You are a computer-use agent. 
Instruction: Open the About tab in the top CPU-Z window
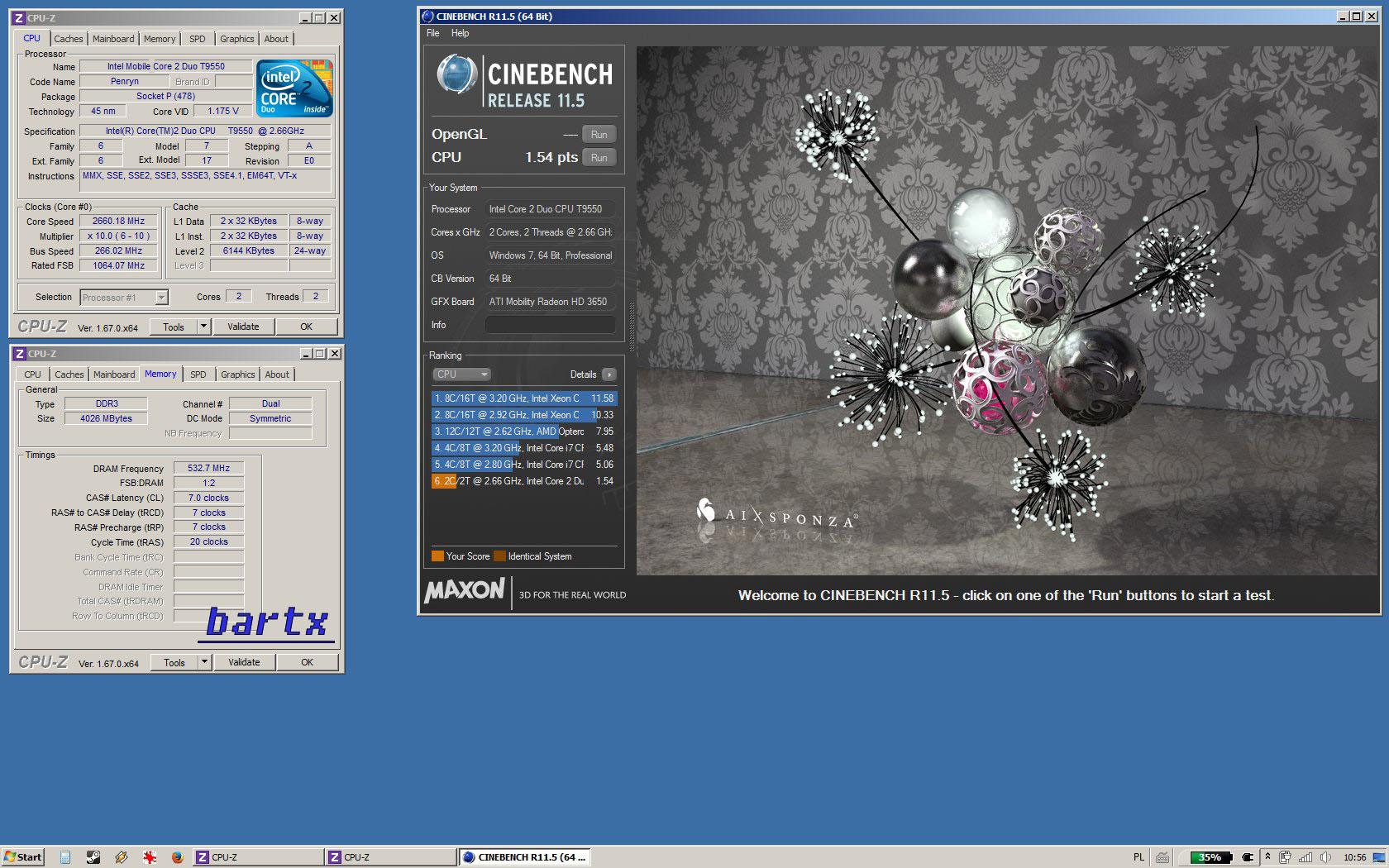(x=276, y=39)
